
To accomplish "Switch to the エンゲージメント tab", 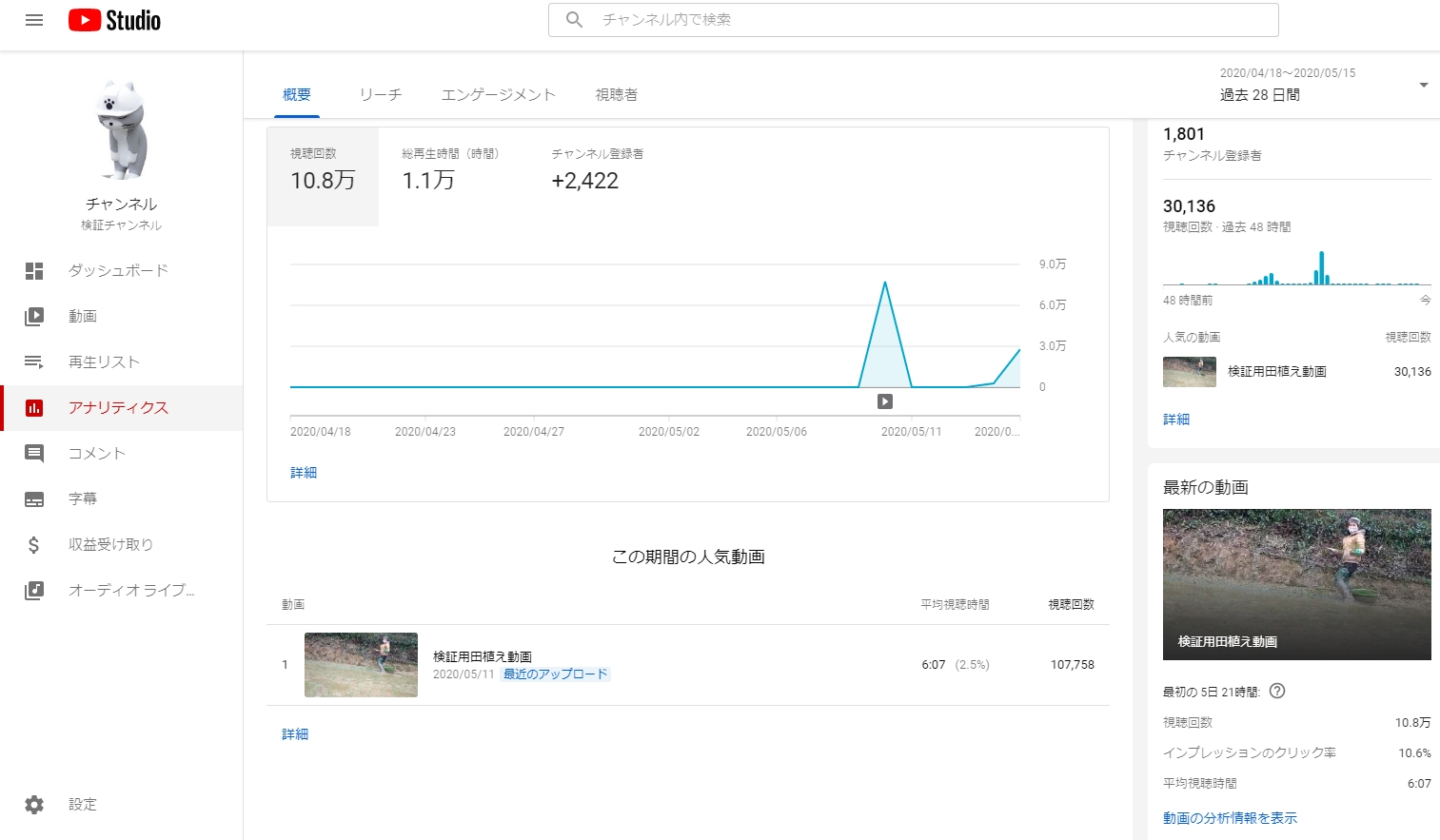I will [498, 95].
